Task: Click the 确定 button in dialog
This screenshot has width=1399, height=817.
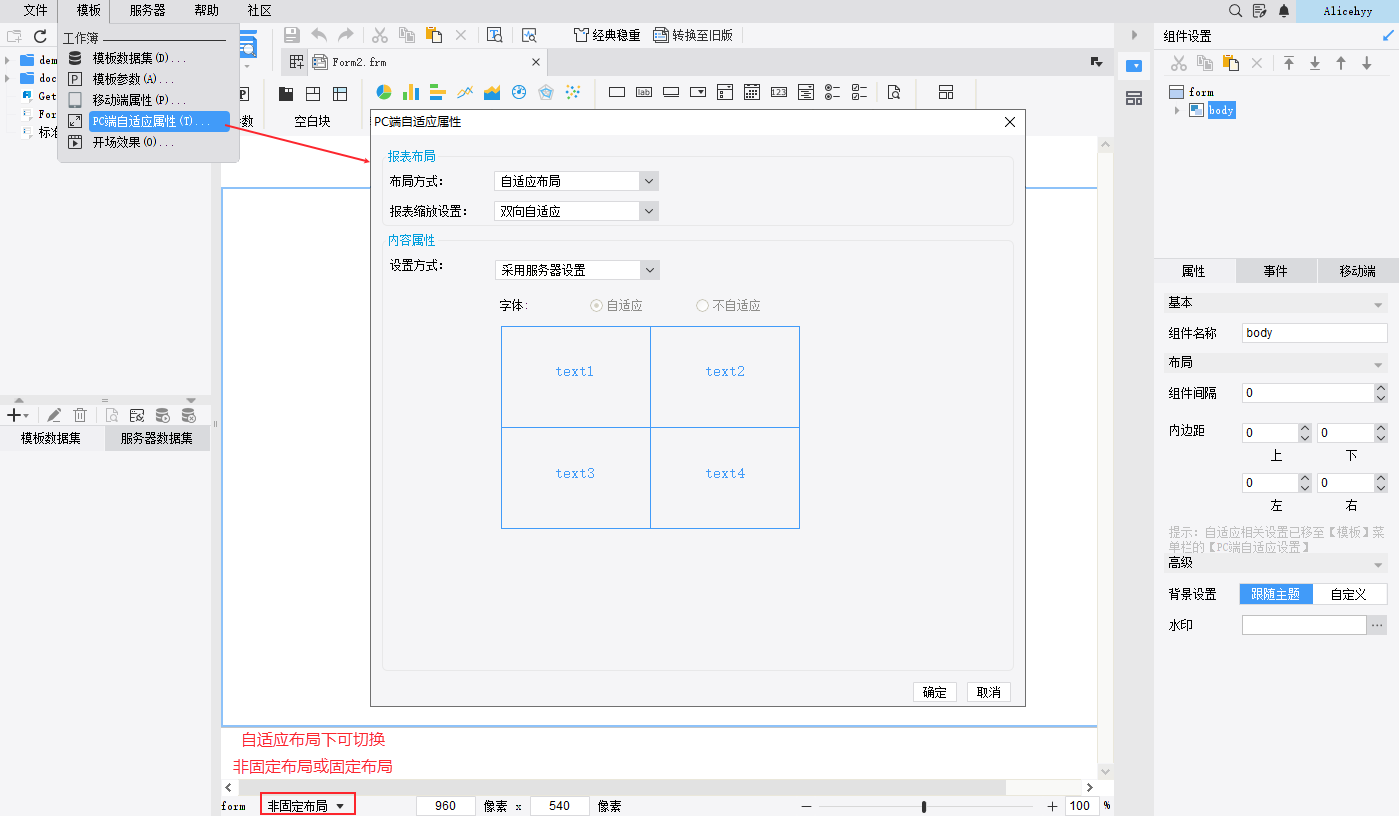Action: click(935, 692)
